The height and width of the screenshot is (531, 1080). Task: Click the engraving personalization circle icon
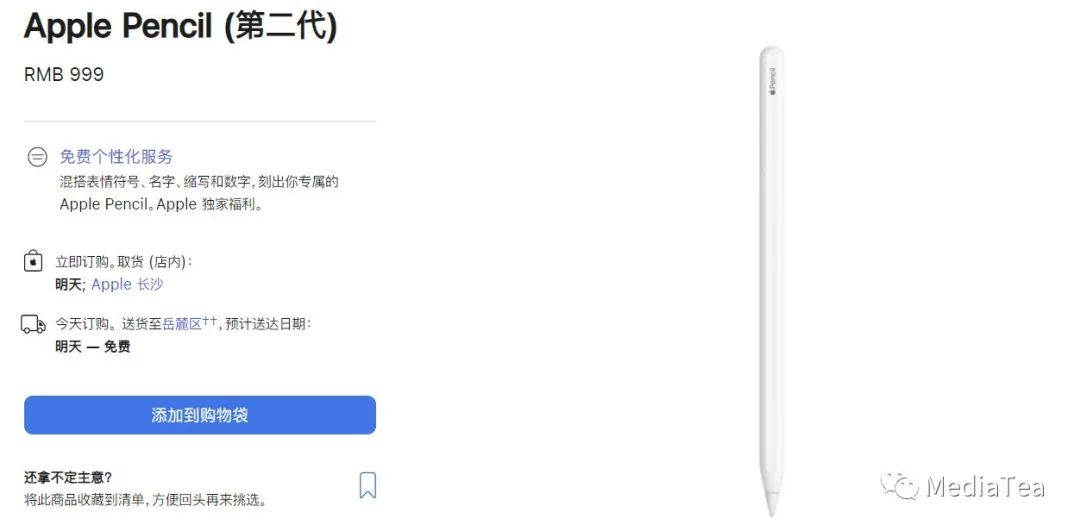(x=37, y=157)
